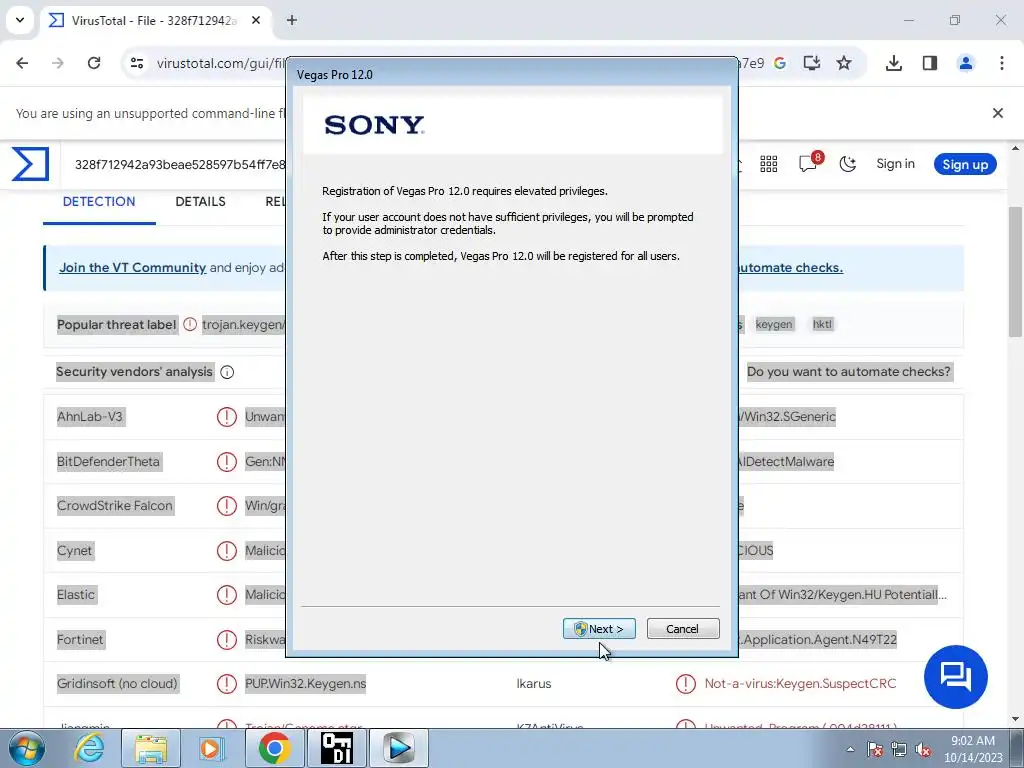Click the Cynet vendor name
The width and height of the screenshot is (1024, 768).
click(74, 551)
